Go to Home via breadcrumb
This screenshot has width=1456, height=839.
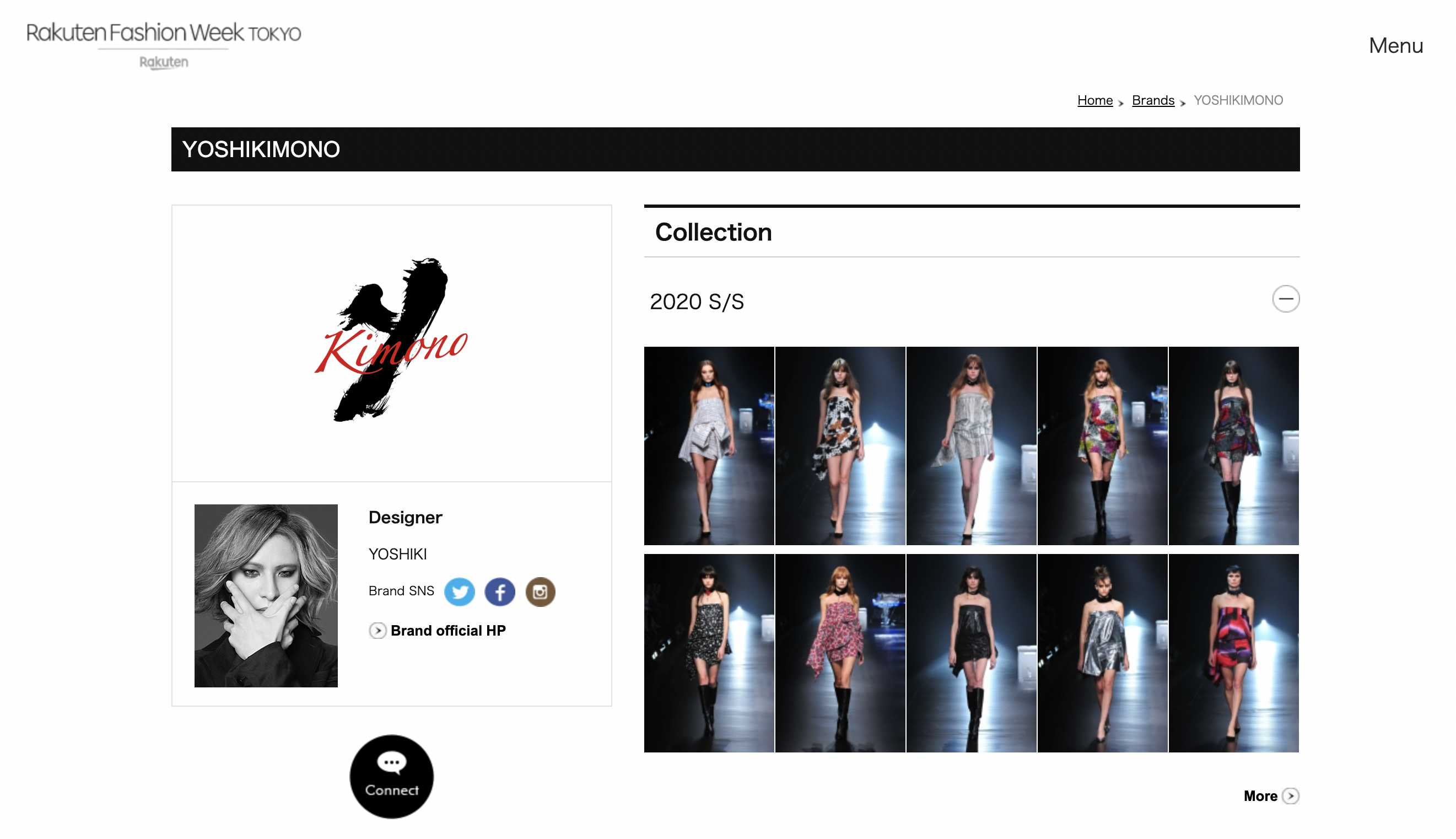coord(1094,100)
